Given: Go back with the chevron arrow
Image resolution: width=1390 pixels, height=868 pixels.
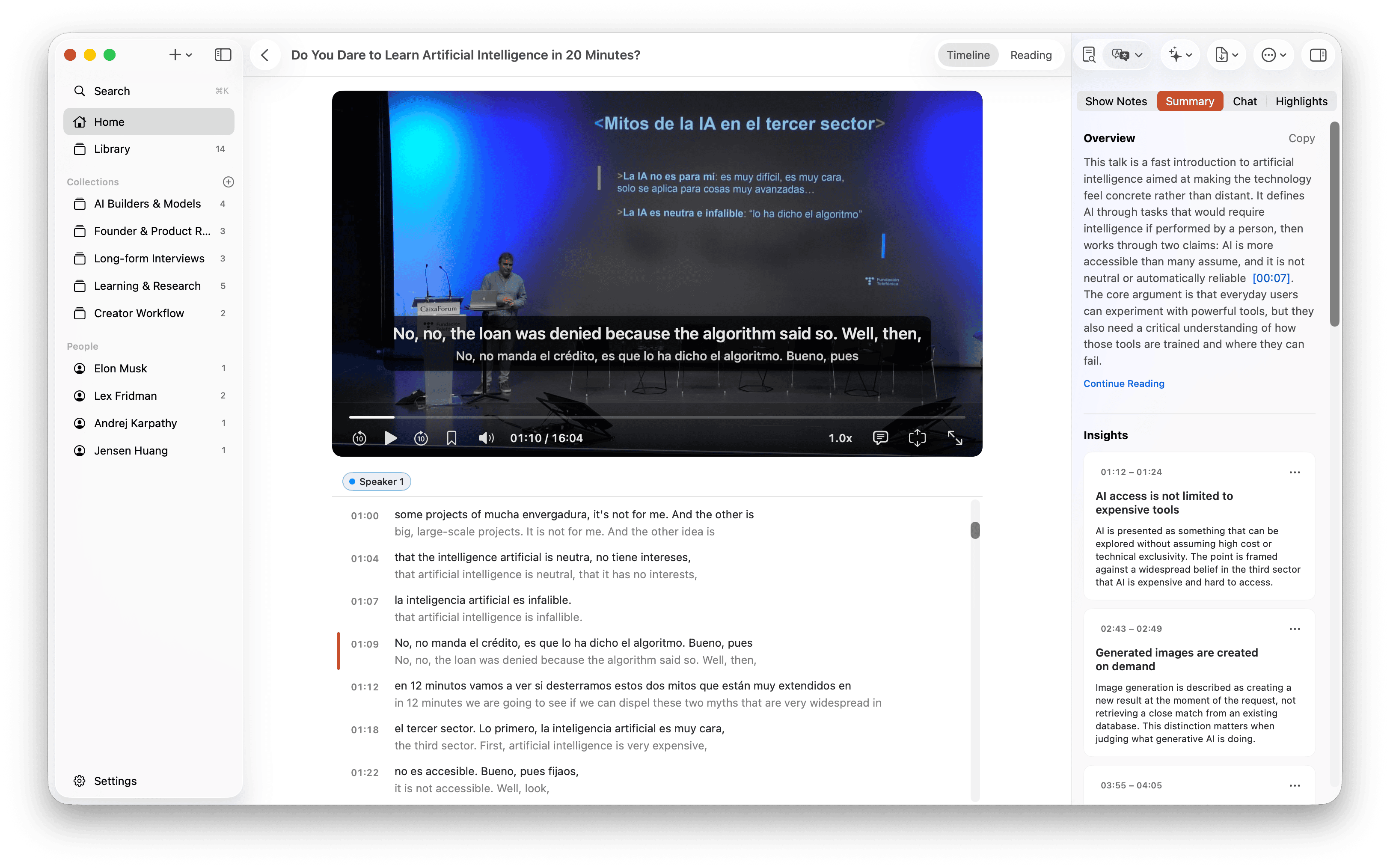Looking at the screenshot, I should coord(264,55).
